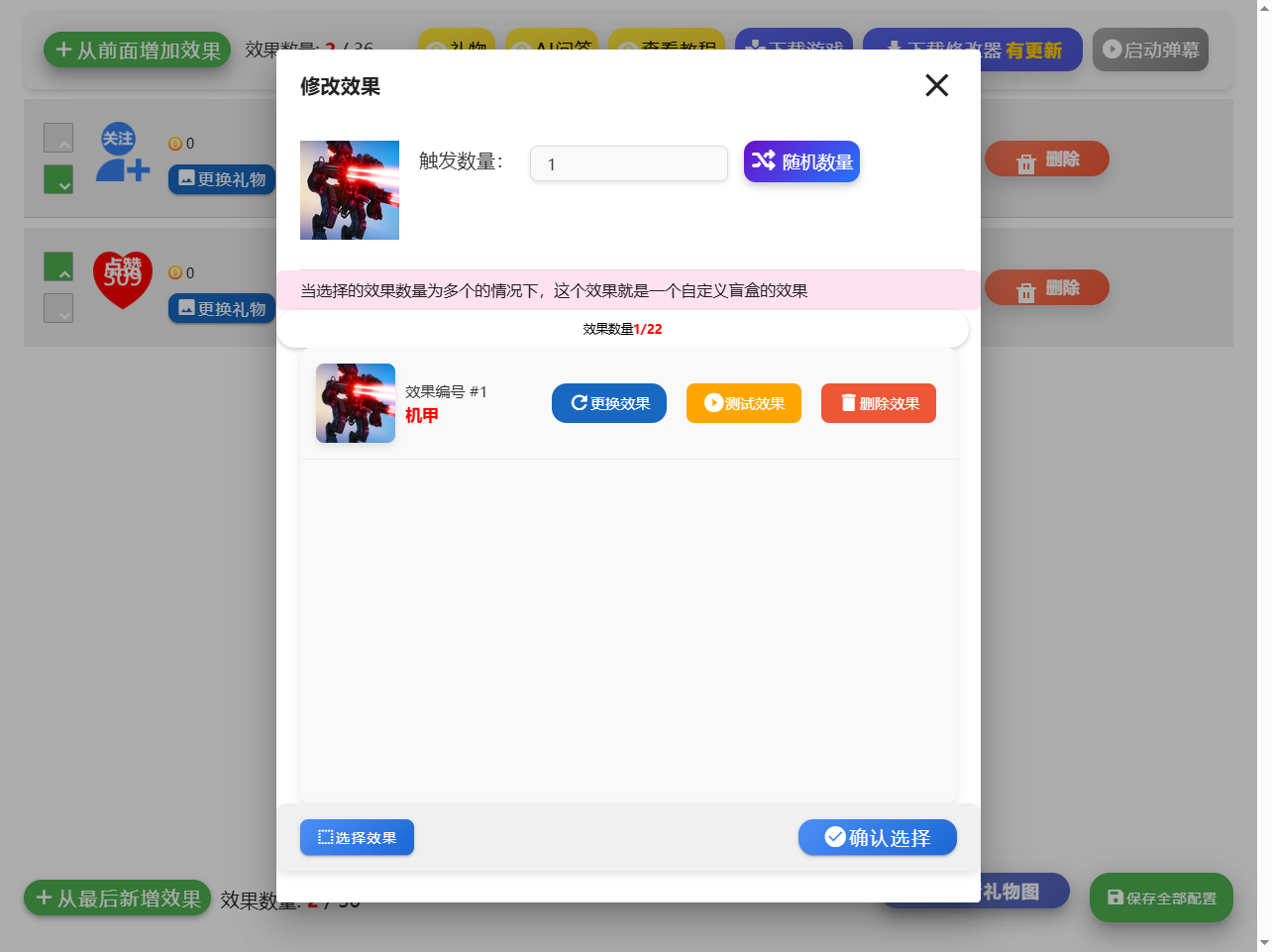Click 保存全部配置 save button
This screenshot has width=1272, height=952.
coord(1160,898)
